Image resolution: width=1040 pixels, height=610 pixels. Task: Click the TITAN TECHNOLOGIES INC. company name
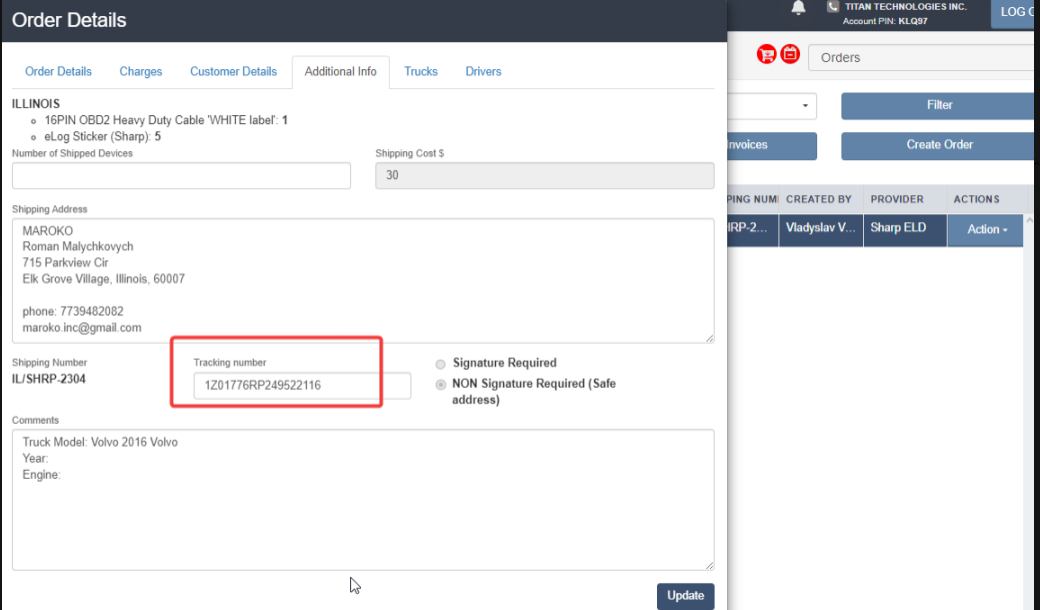click(905, 7)
